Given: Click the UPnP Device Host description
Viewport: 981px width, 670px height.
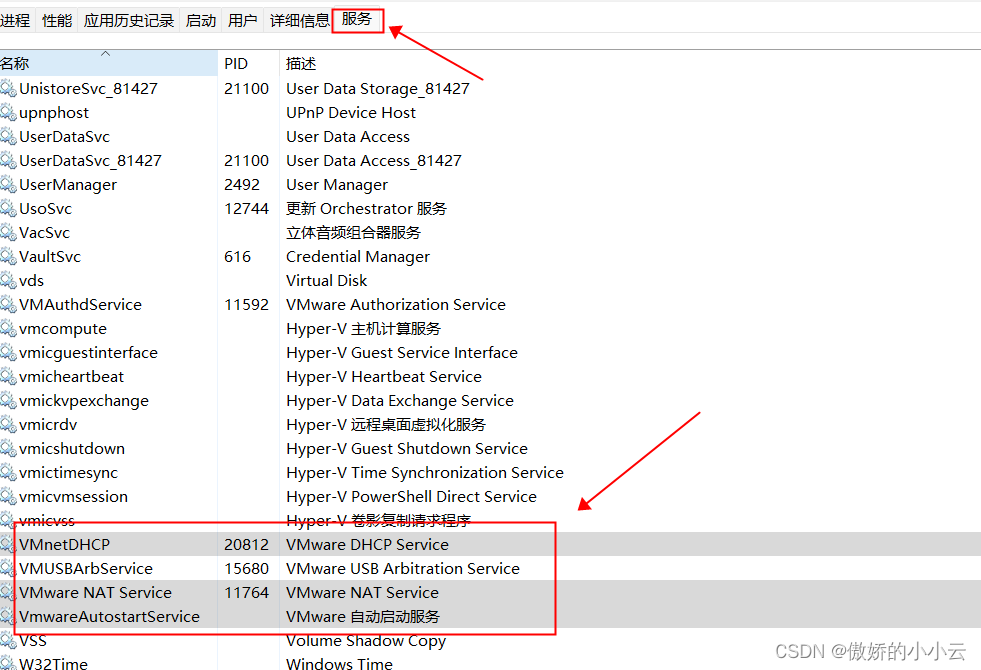Looking at the screenshot, I should pyautogui.click(x=351, y=113).
